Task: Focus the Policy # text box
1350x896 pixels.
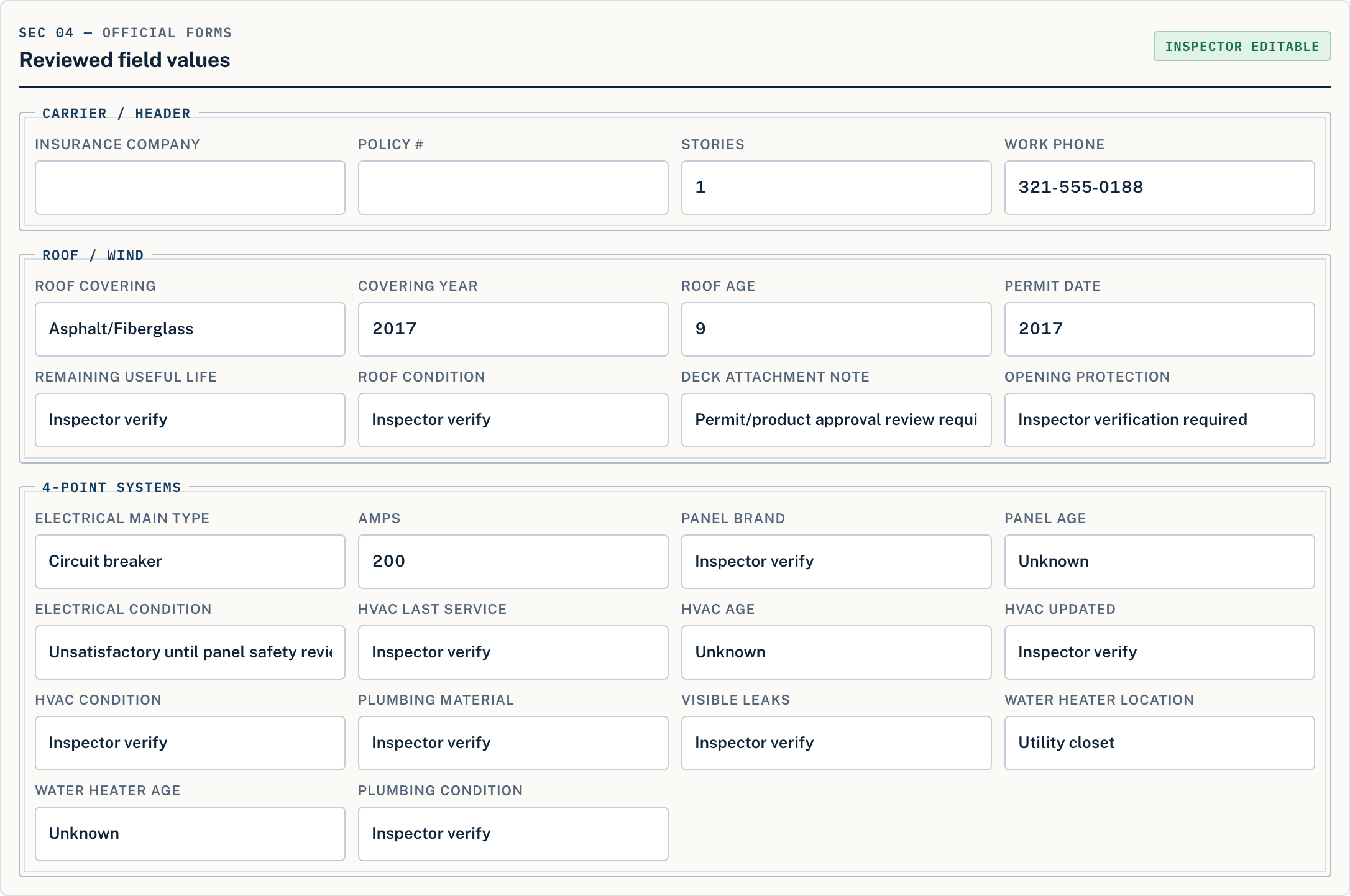Action: click(513, 188)
